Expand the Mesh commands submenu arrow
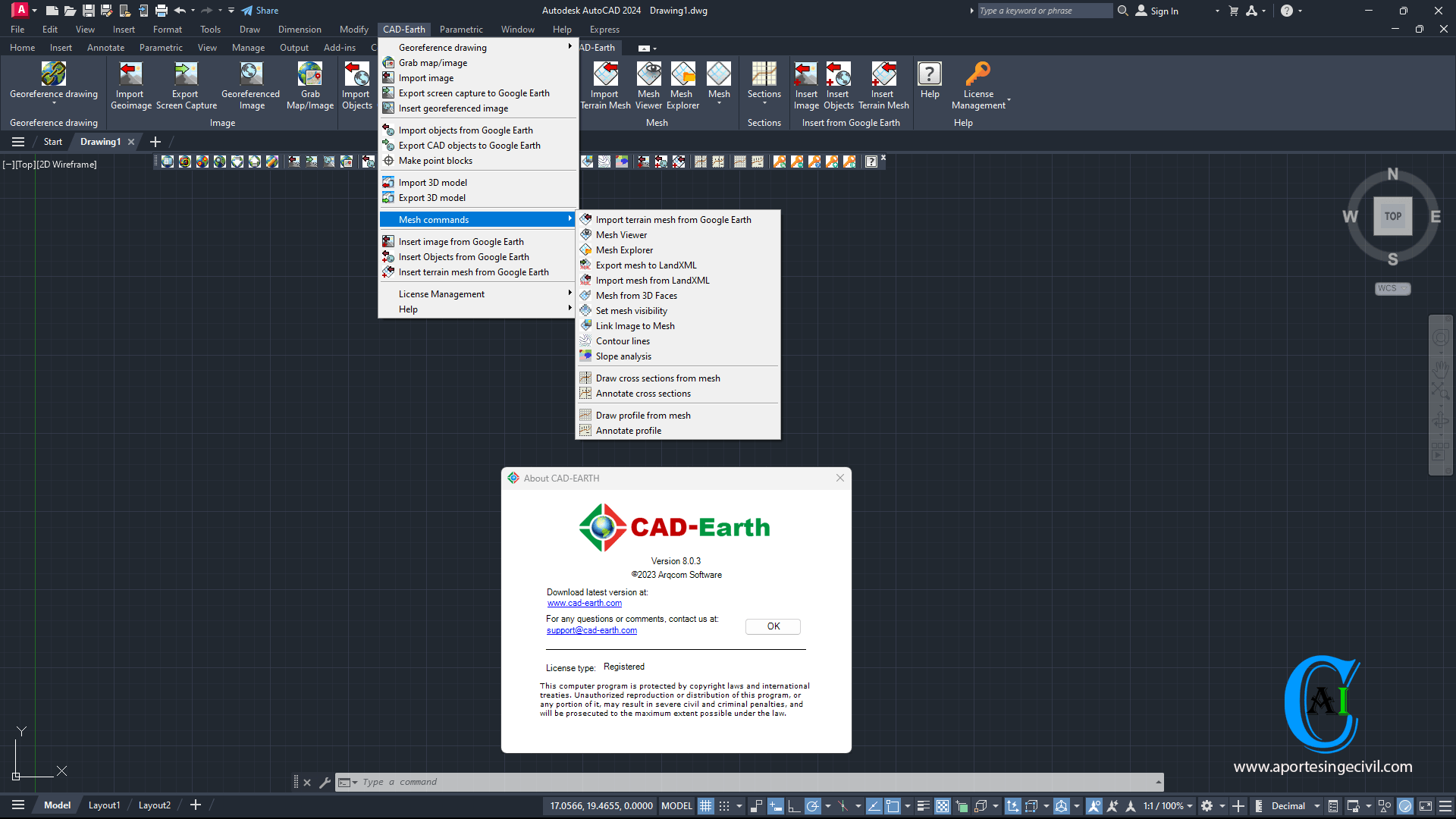The width and height of the screenshot is (1456, 819). (x=570, y=219)
